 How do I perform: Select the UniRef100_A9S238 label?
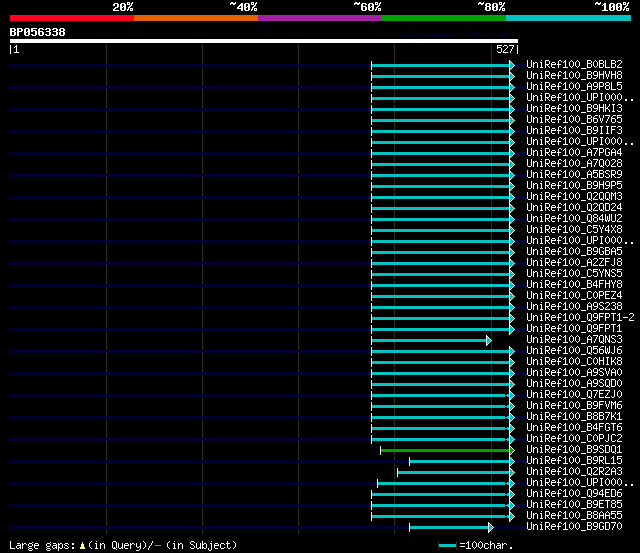pyautogui.click(x=574, y=306)
